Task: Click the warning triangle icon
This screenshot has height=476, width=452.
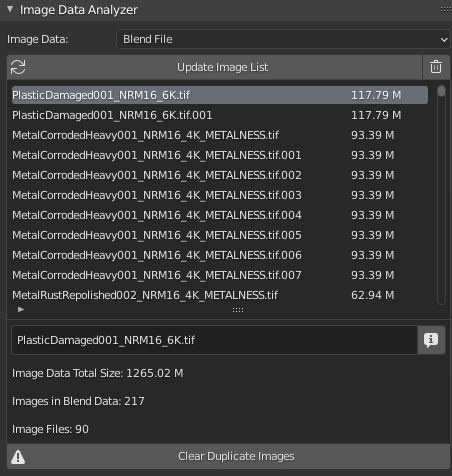Action: point(18,456)
